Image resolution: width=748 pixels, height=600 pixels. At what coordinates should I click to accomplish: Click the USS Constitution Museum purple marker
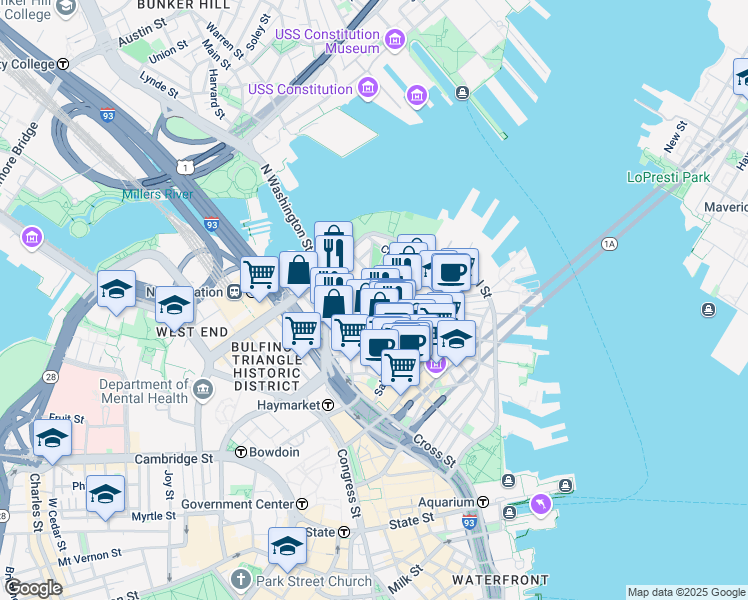click(395, 40)
